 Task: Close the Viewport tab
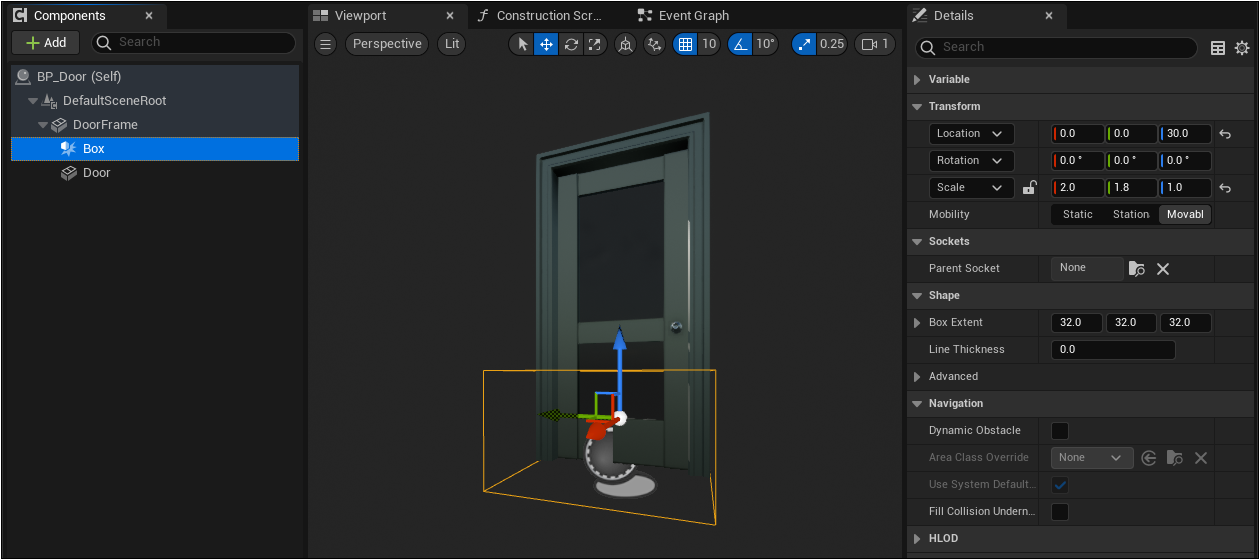tap(450, 16)
